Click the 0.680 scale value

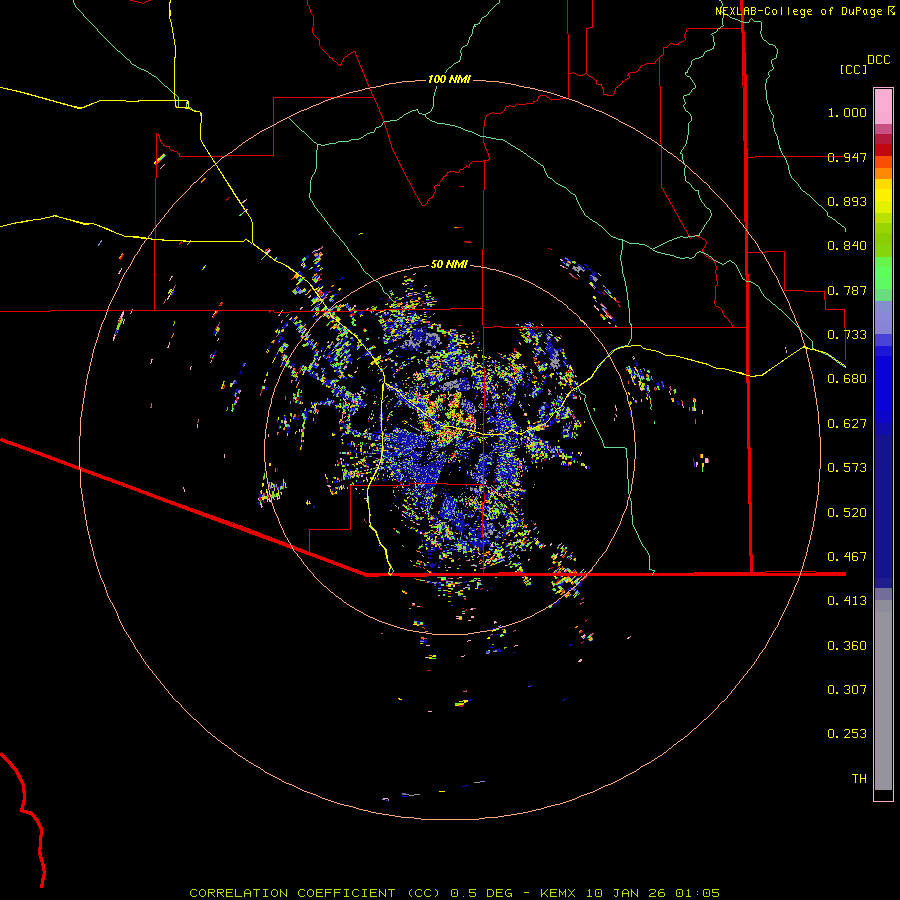pyautogui.click(x=847, y=379)
